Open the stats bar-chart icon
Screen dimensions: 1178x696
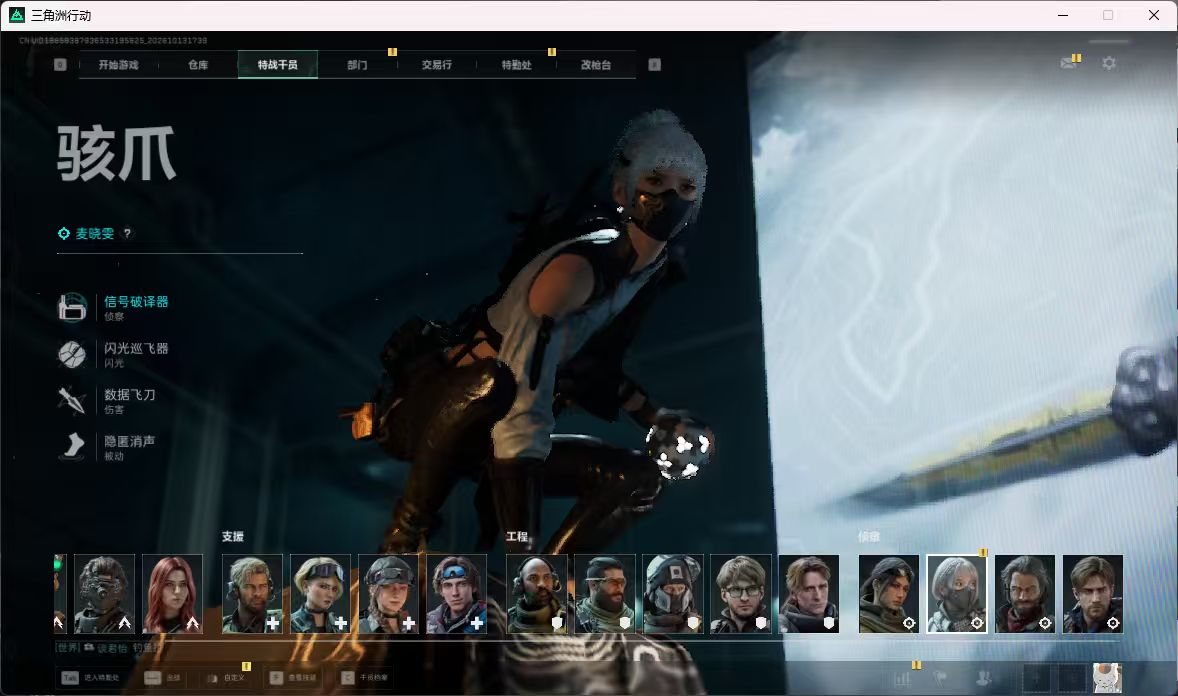coord(902,678)
